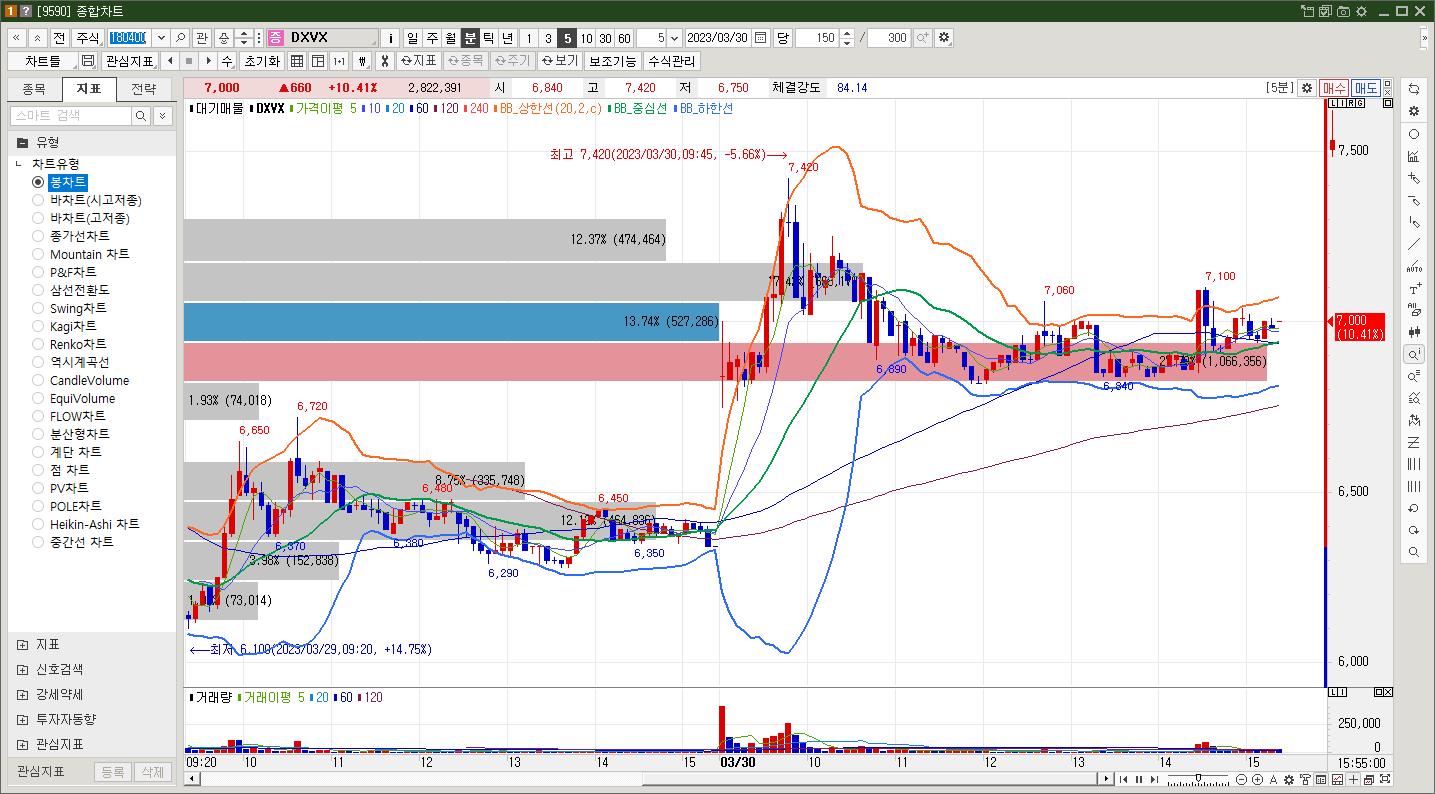This screenshot has width=1435, height=794.
Task: Select the trend line drawing tool
Action: pos(1414,244)
